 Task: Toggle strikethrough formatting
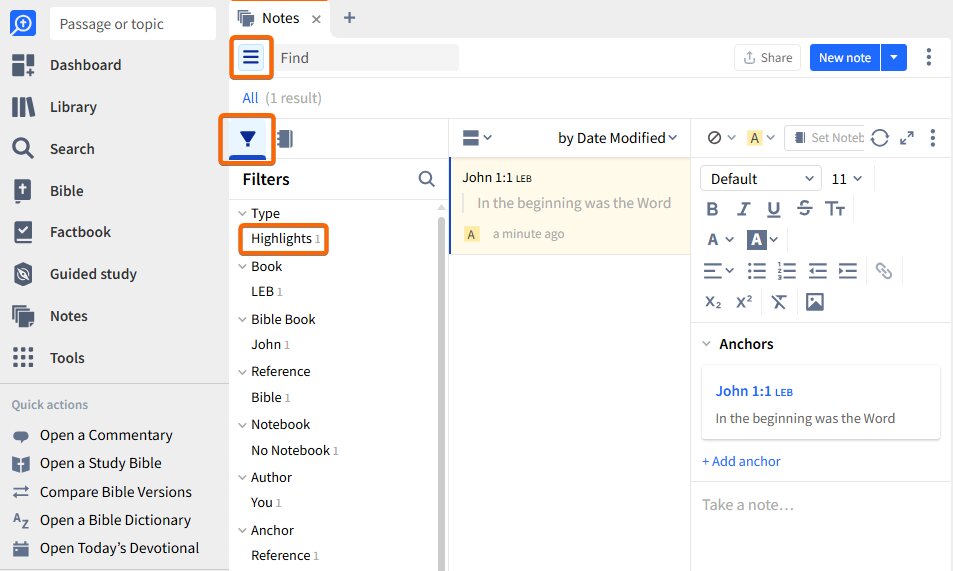pyautogui.click(x=804, y=209)
